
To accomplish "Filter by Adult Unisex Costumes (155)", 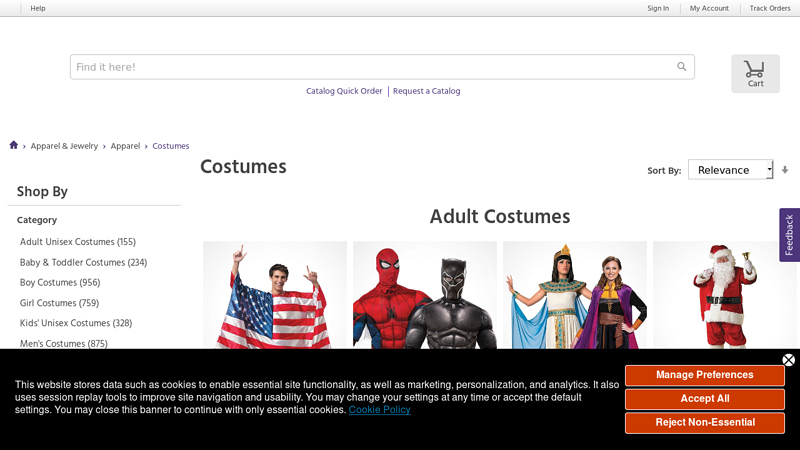I will (x=78, y=242).
